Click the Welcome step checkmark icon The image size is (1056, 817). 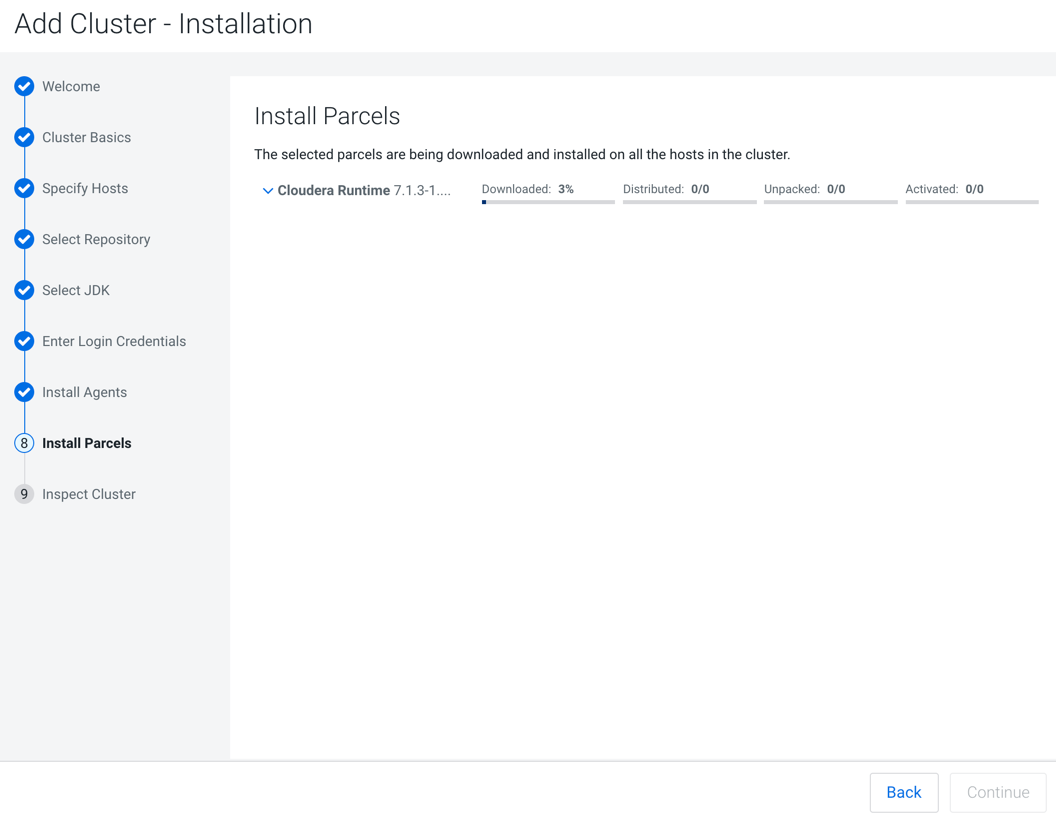pyautogui.click(x=24, y=87)
